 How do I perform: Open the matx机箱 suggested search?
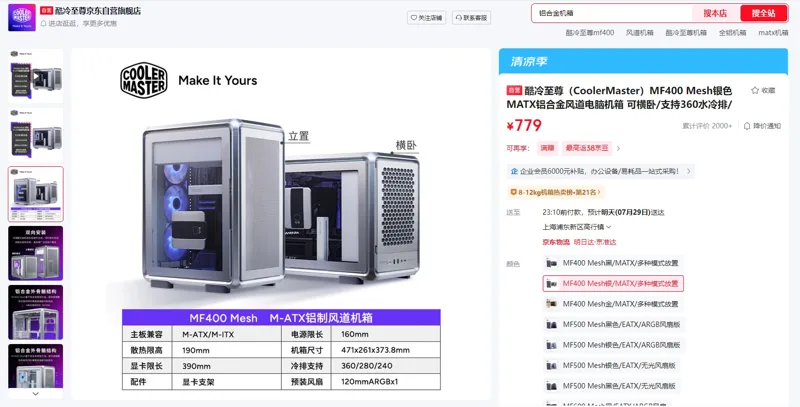click(773, 33)
